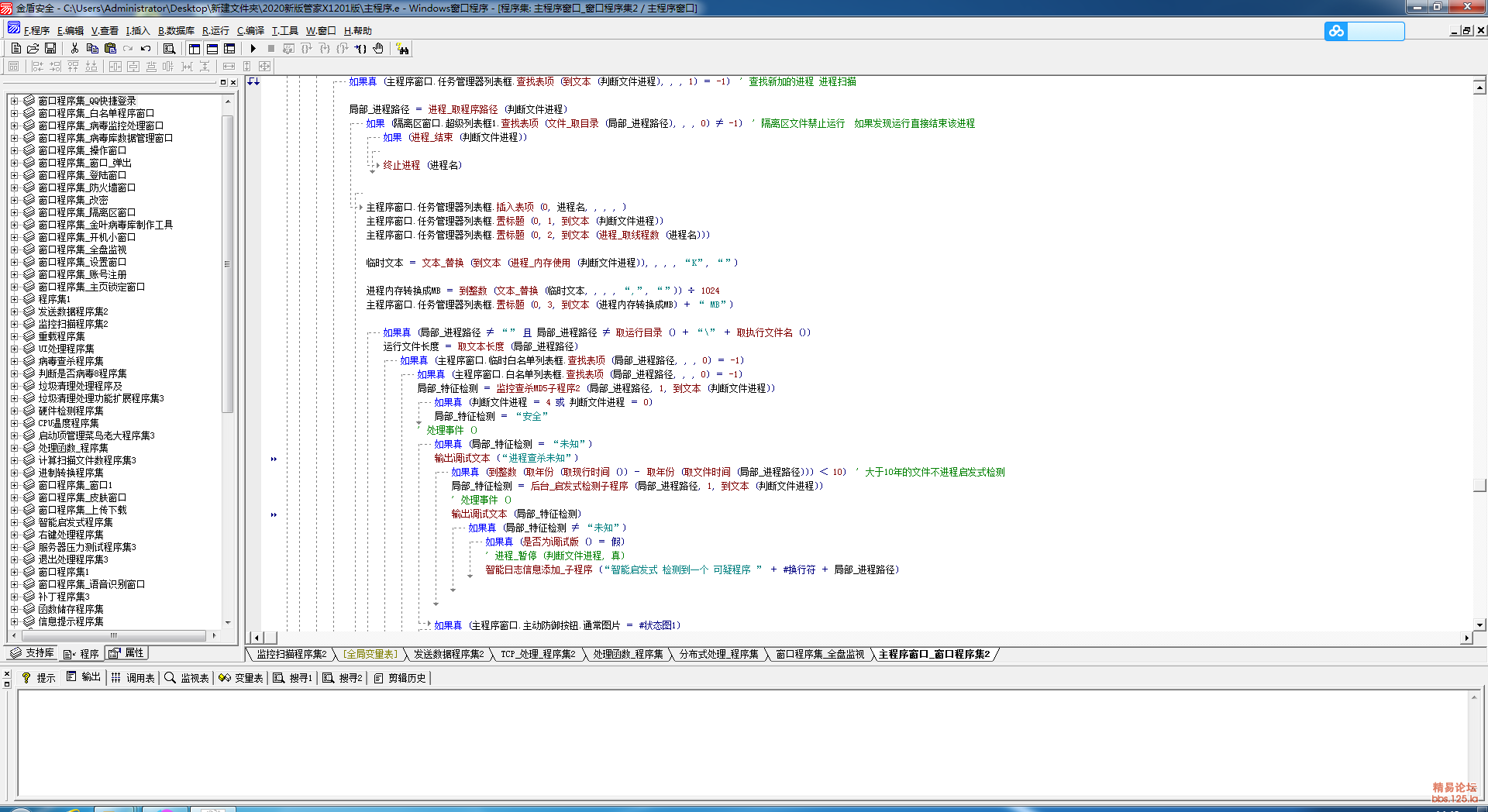Image resolution: width=1488 pixels, height=812 pixels.
Task: Click the left tree horizontal scrollbar thumb
Action: pyautogui.click(x=113, y=635)
